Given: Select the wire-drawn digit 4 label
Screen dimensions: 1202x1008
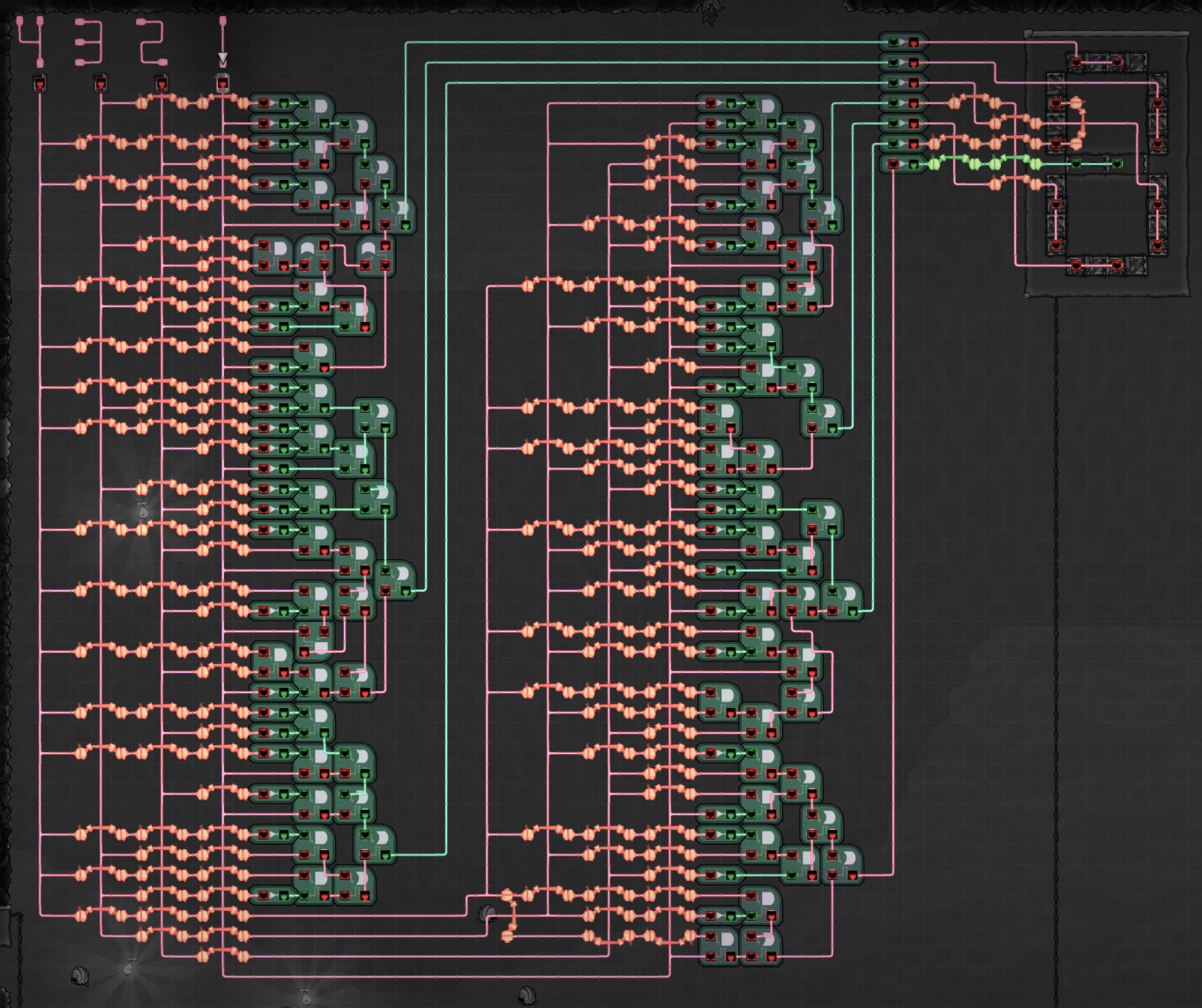Looking at the screenshot, I should click(x=30, y=41).
